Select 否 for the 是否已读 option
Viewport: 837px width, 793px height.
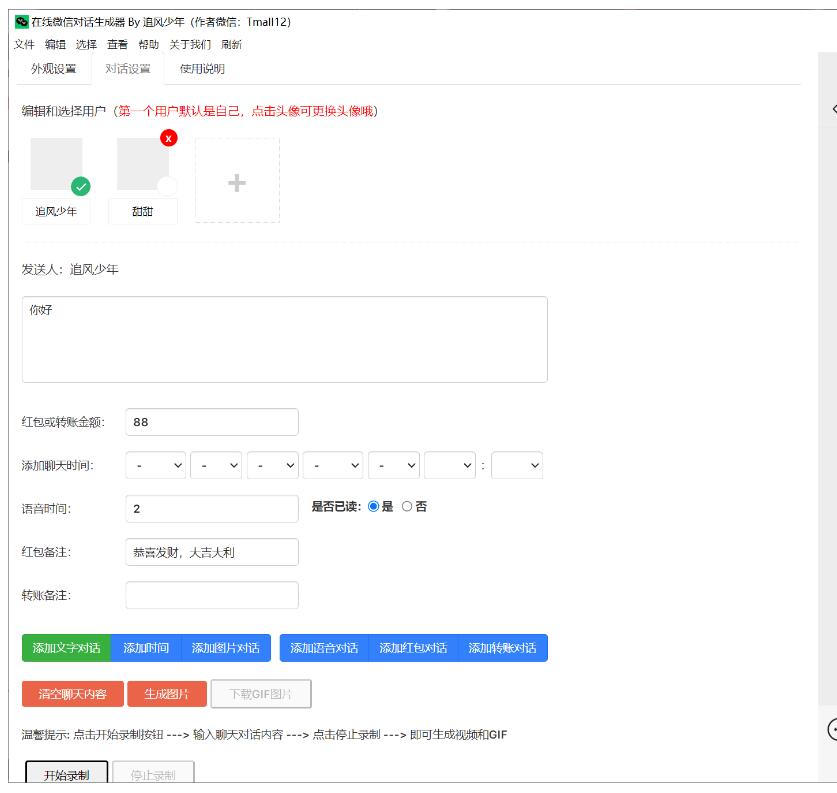click(x=407, y=507)
